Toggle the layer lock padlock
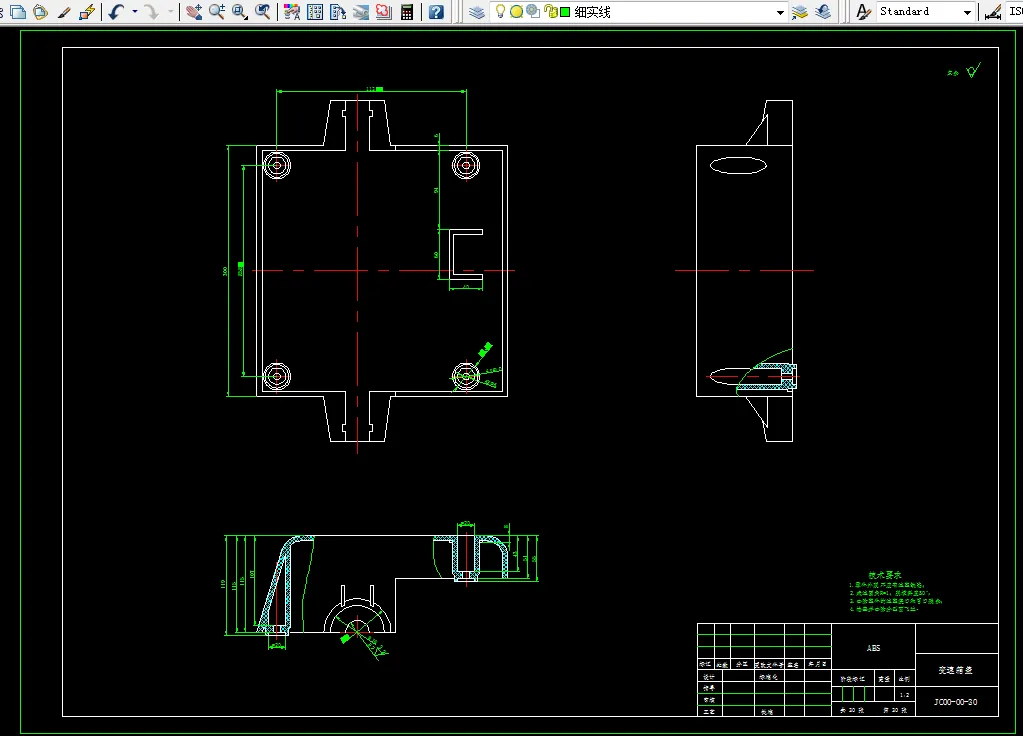The height and width of the screenshot is (736, 1023). point(550,12)
